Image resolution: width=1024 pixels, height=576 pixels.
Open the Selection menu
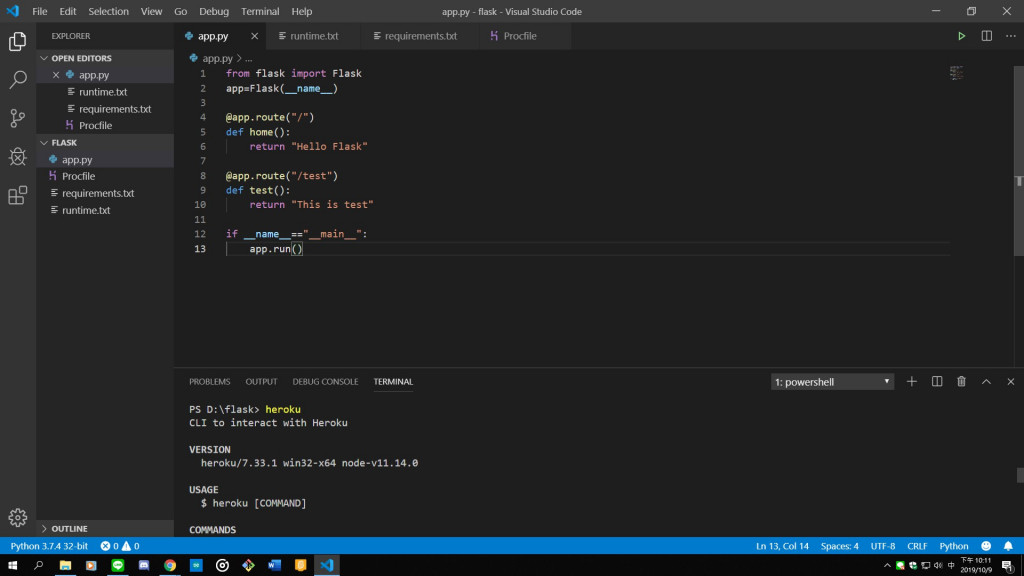[x=108, y=11]
